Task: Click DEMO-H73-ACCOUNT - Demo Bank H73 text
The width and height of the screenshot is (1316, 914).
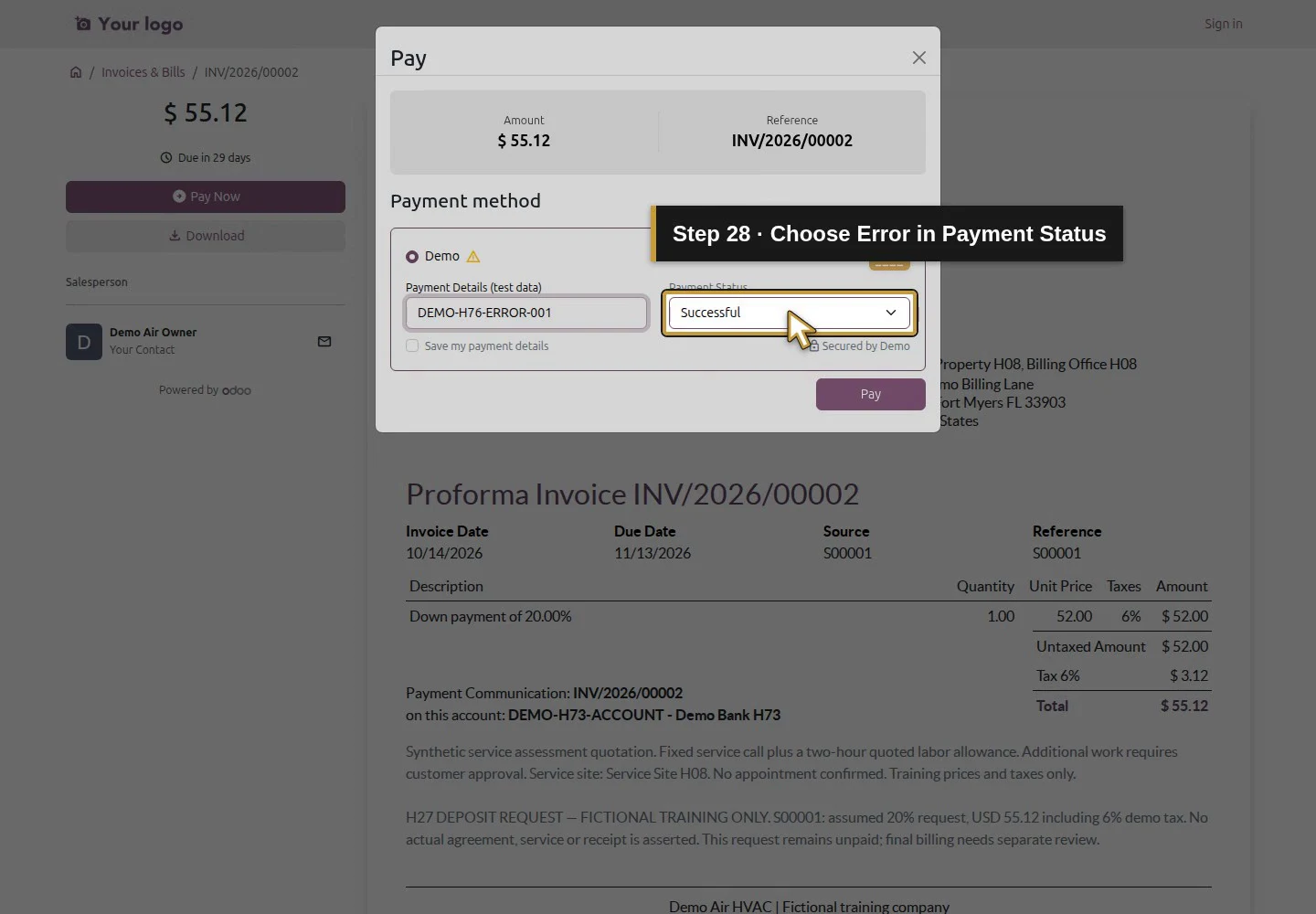Action: 644,715
